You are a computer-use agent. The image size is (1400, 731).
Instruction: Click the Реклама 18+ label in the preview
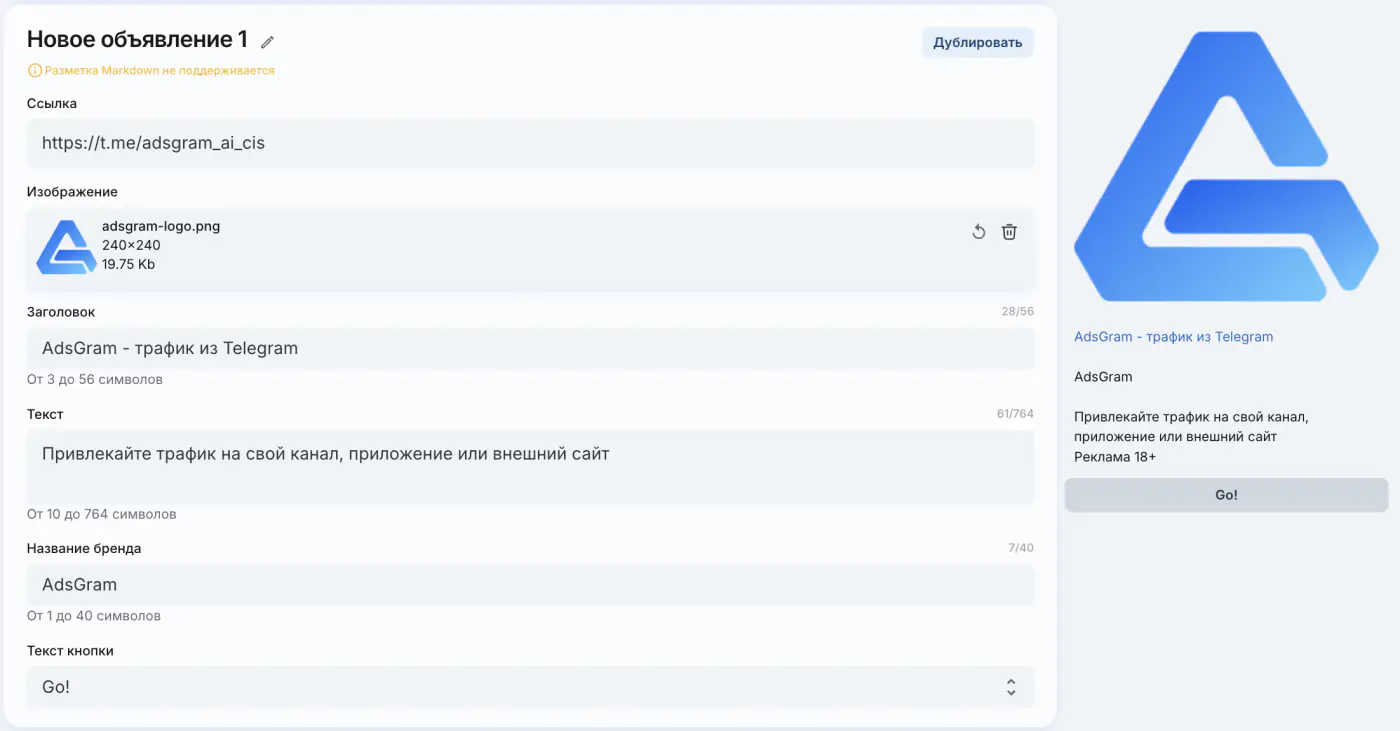tap(1115, 457)
